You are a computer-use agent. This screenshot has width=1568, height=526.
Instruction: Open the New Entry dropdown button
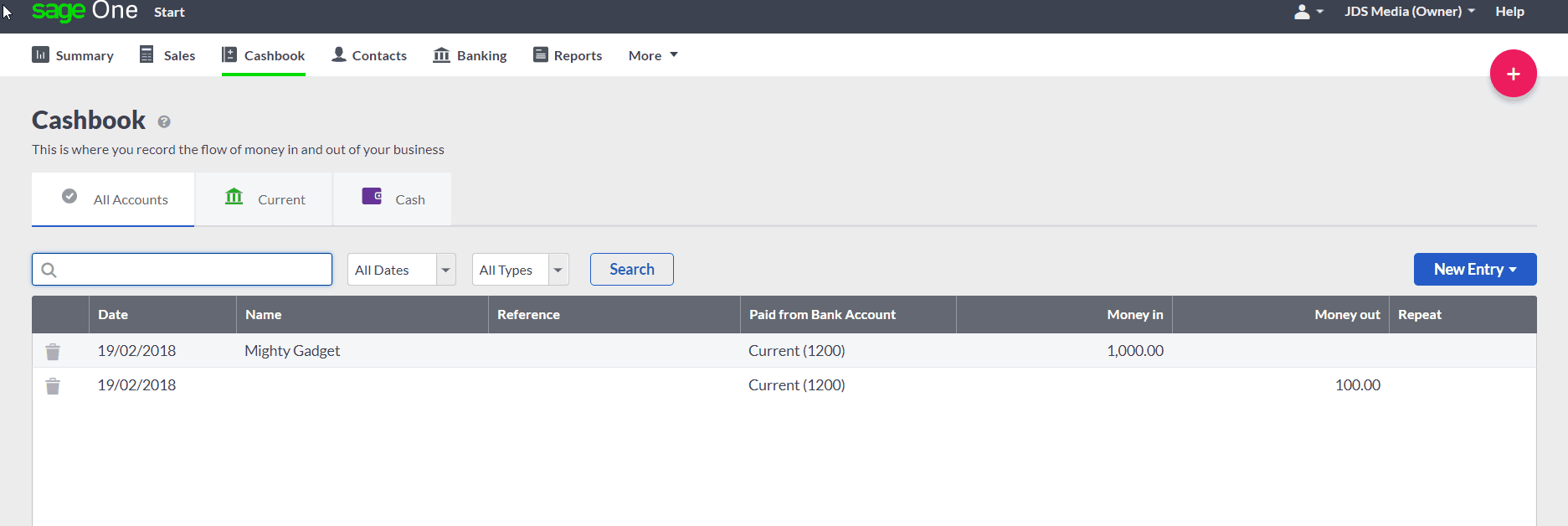1474,270
